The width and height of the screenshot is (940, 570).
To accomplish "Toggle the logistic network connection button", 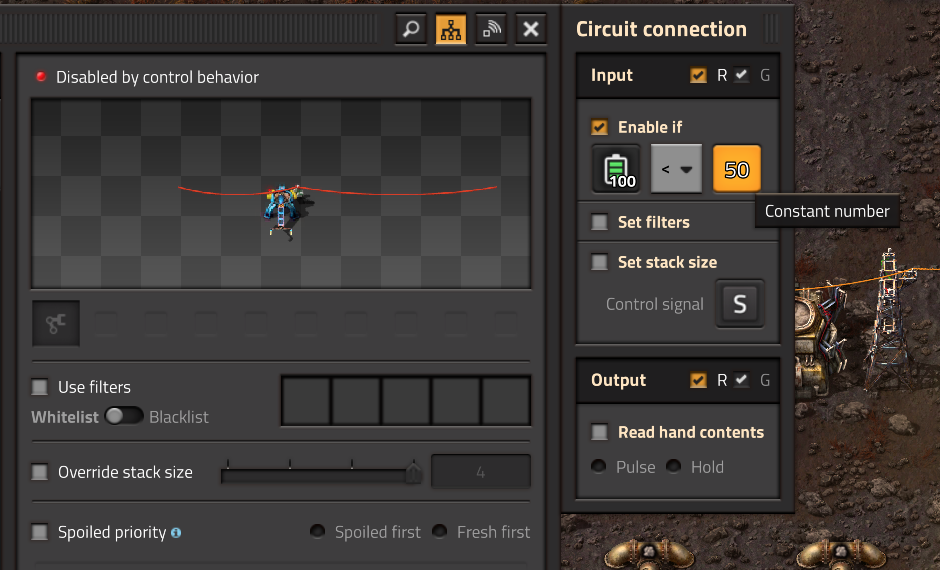I will coord(491,29).
